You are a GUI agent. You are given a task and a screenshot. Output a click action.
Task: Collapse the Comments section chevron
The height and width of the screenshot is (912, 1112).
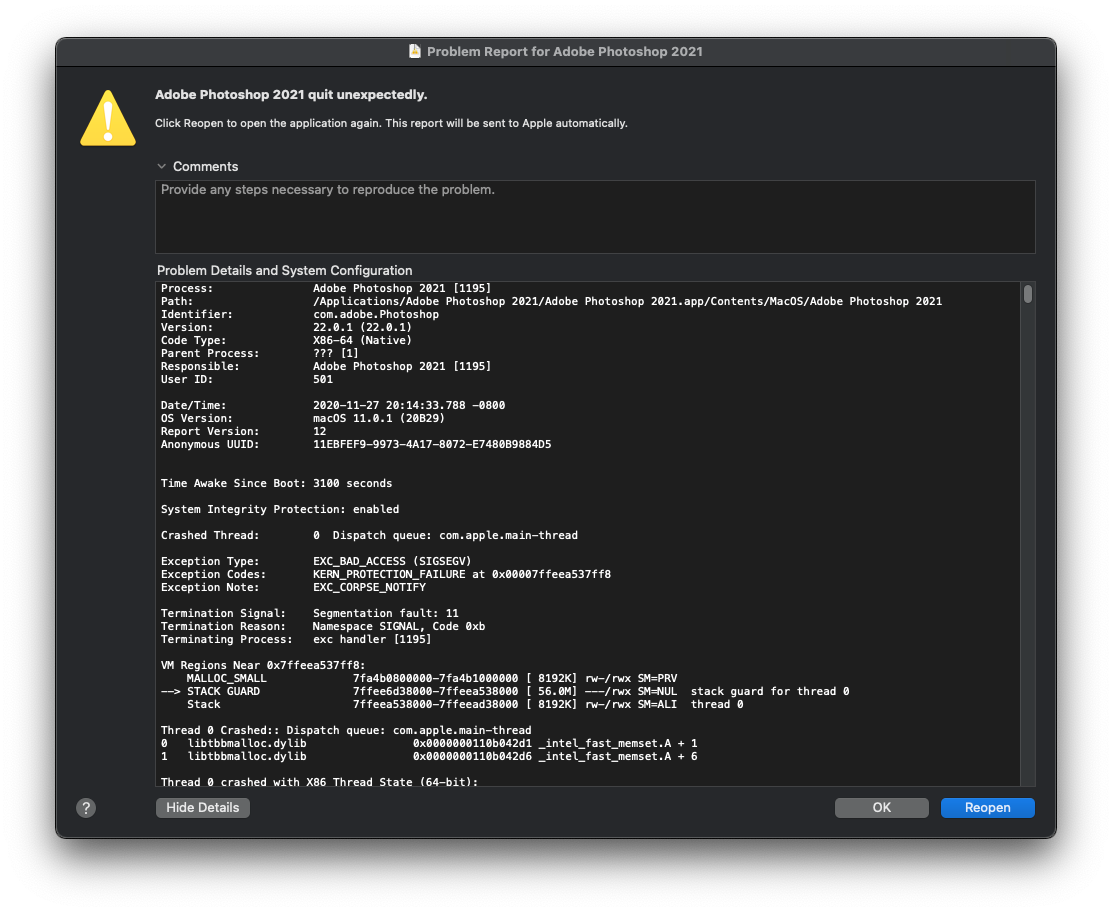[x=162, y=167]
